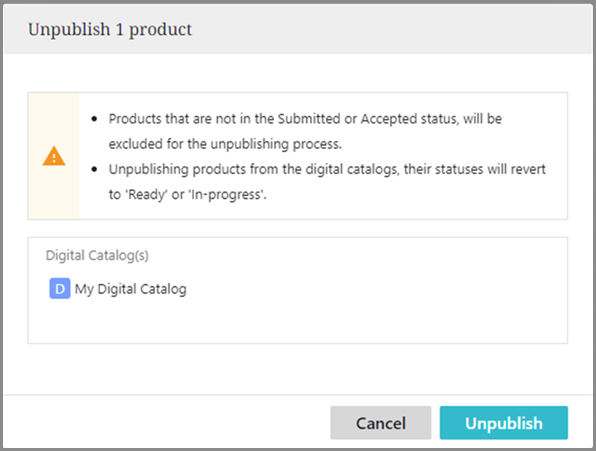Click the blank area above the warning box
596x451 pixels.
coord(298,73)
